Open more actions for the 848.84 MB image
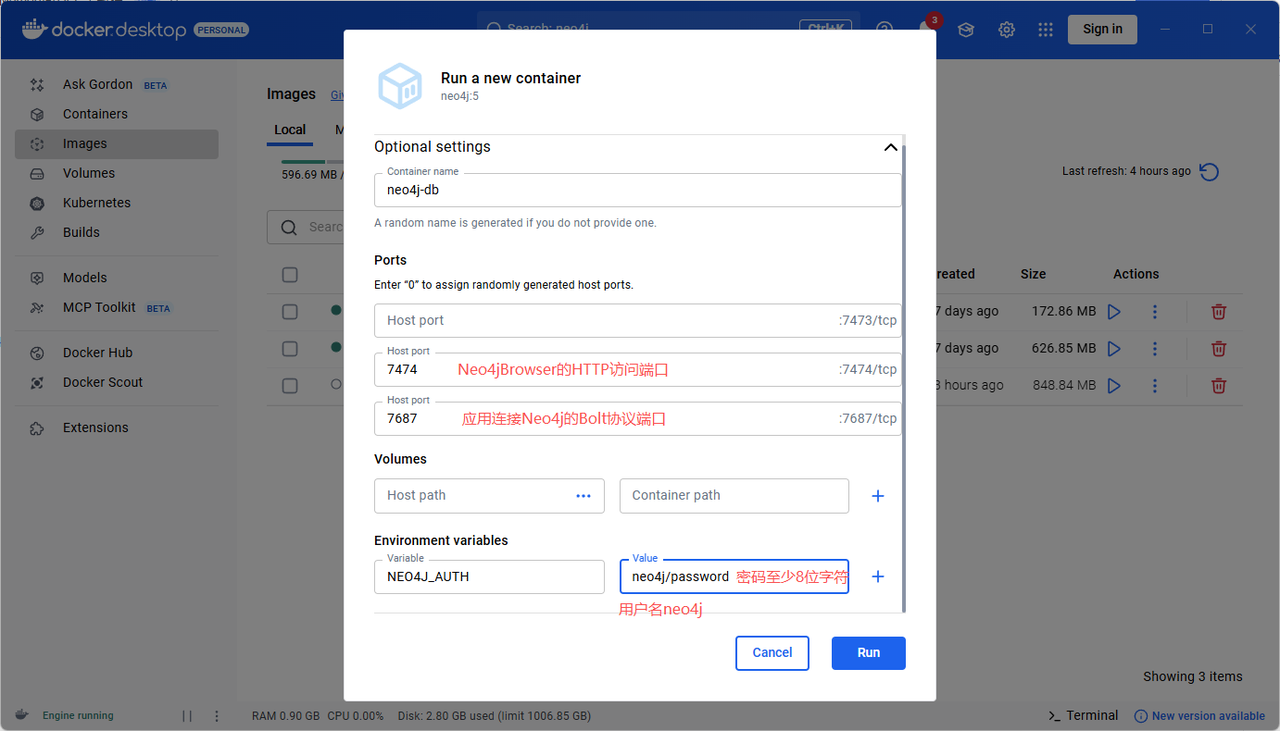Viewport: 1280px width, 731px height. [x=1155, y=385]
